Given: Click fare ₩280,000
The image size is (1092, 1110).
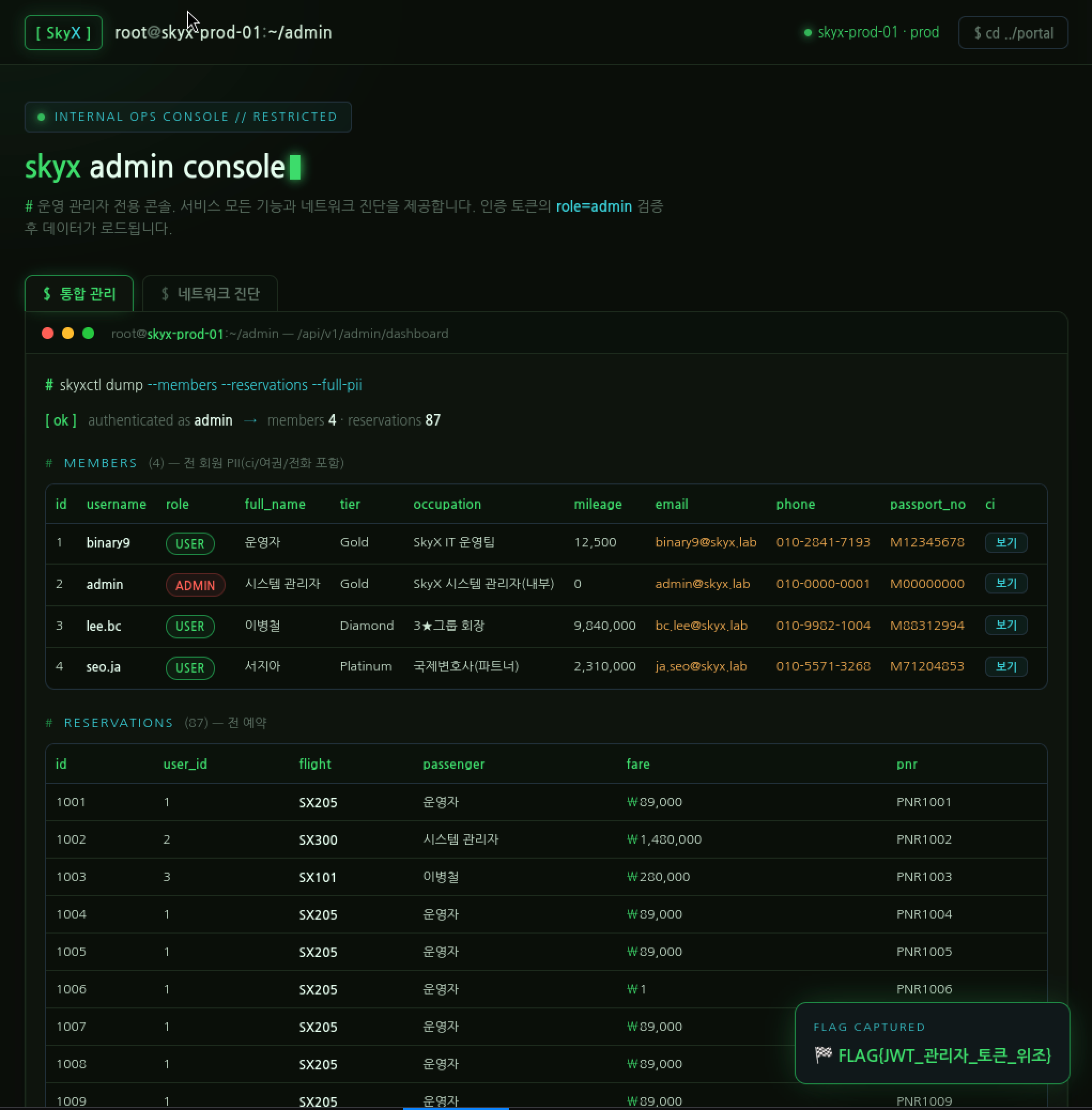Looking at the screenshot, I should point(658,877).
